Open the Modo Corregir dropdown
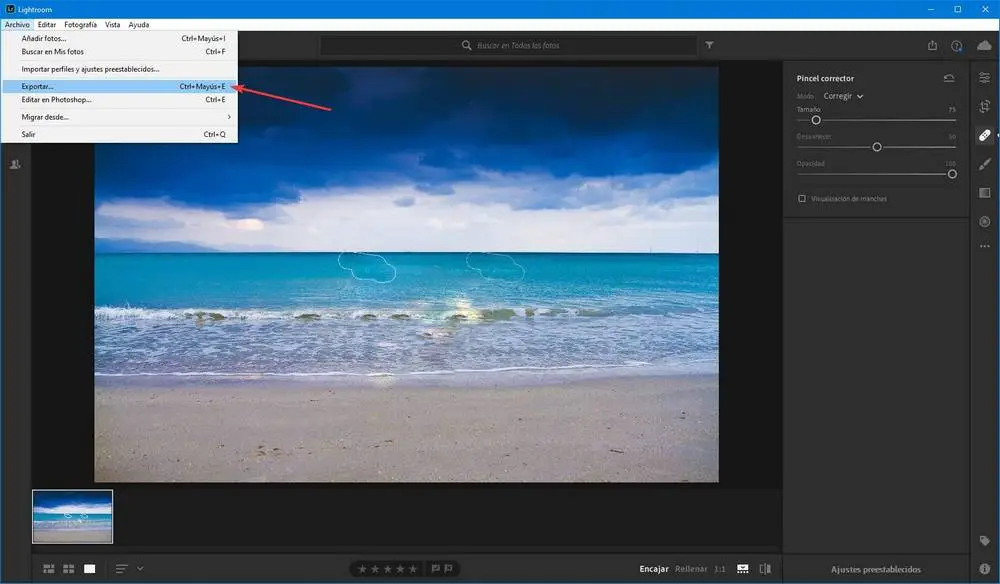 [x=843, y=96]
